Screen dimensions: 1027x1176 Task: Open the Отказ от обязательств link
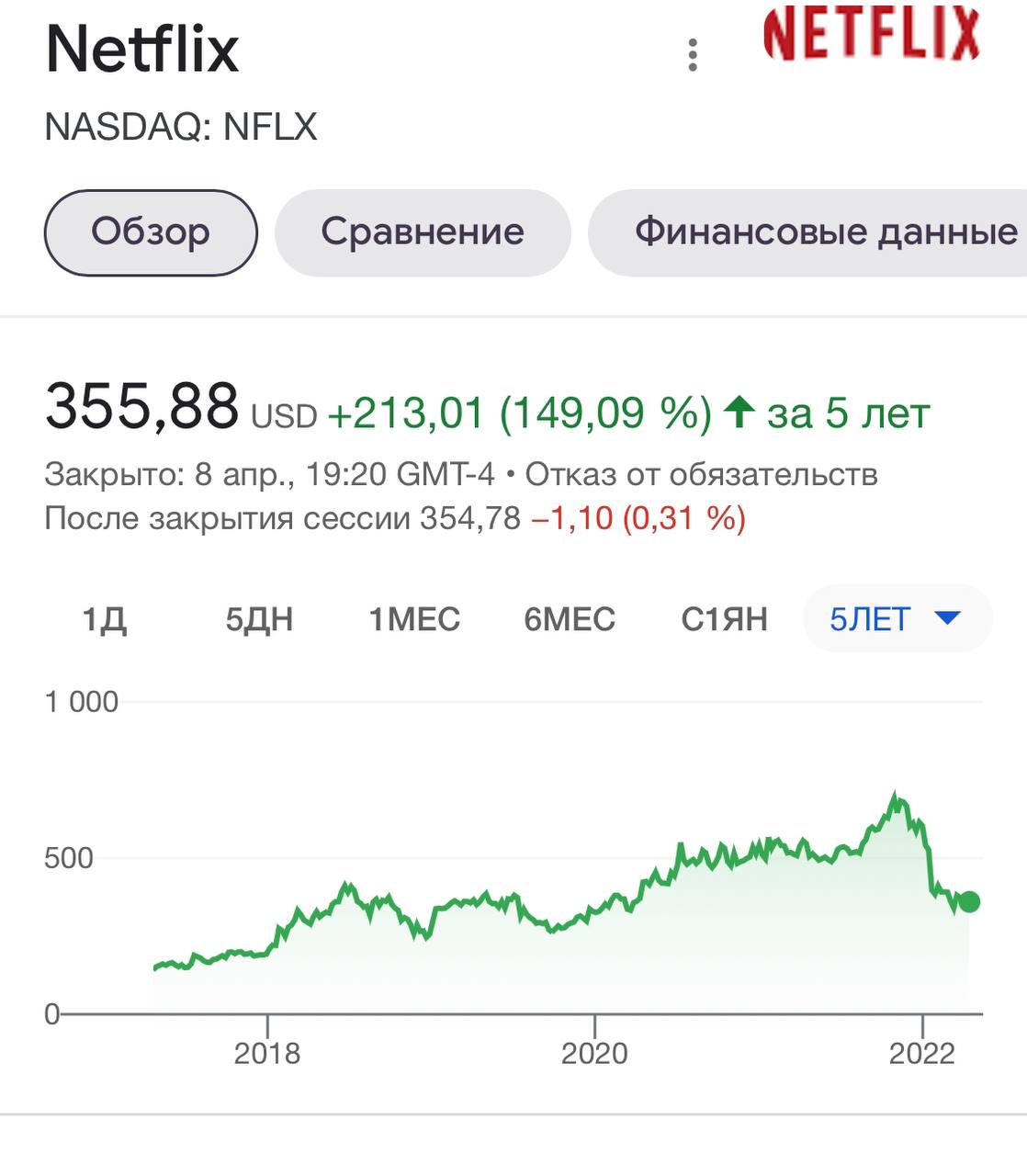coord(701,474)
